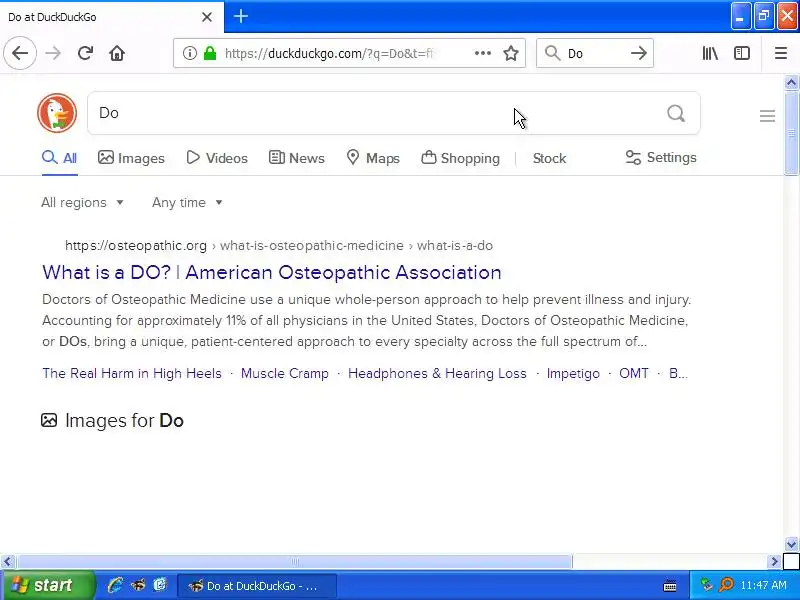
Task: Open 'Headphones & Hearing Loss' sitelink
Action: coord(437,373)
